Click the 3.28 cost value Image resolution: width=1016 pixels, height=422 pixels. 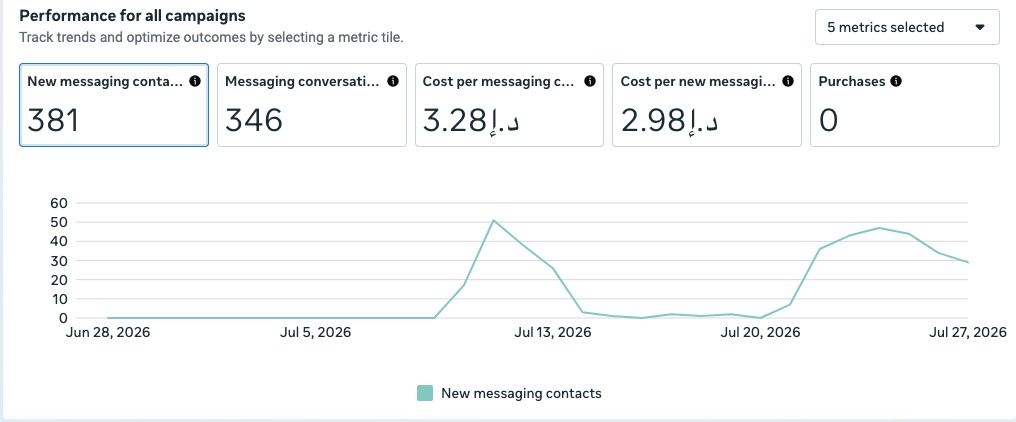pyautogui.click(x=472, y=121)
